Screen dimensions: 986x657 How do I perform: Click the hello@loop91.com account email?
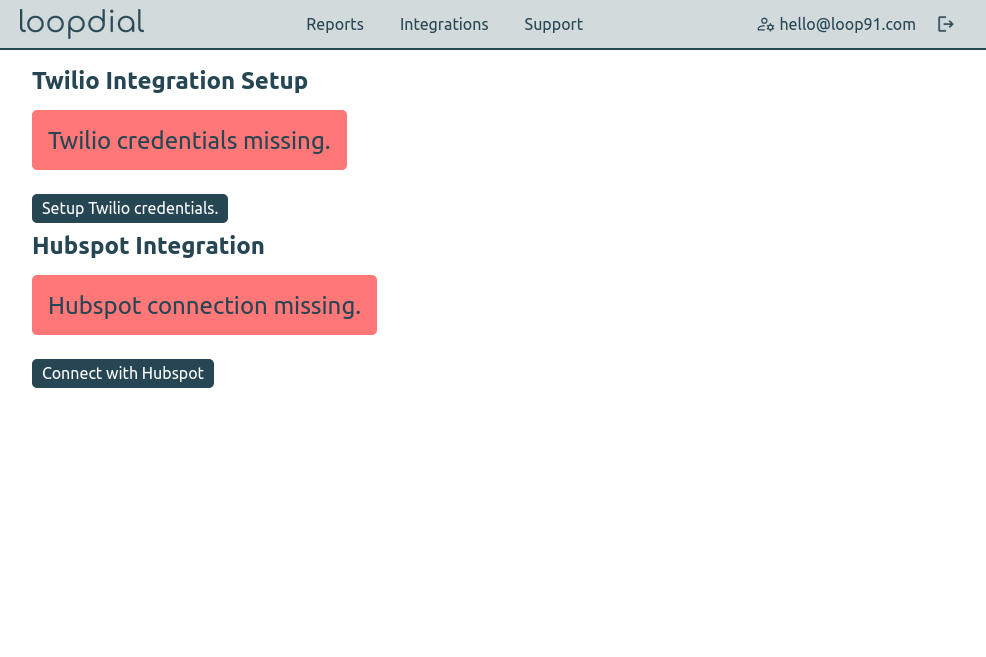click(847, 25)
